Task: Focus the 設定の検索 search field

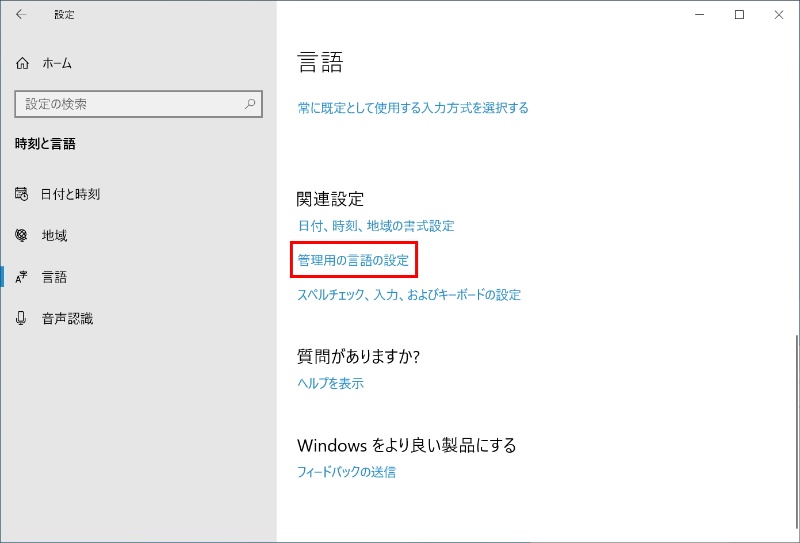Action: [125, 103]
